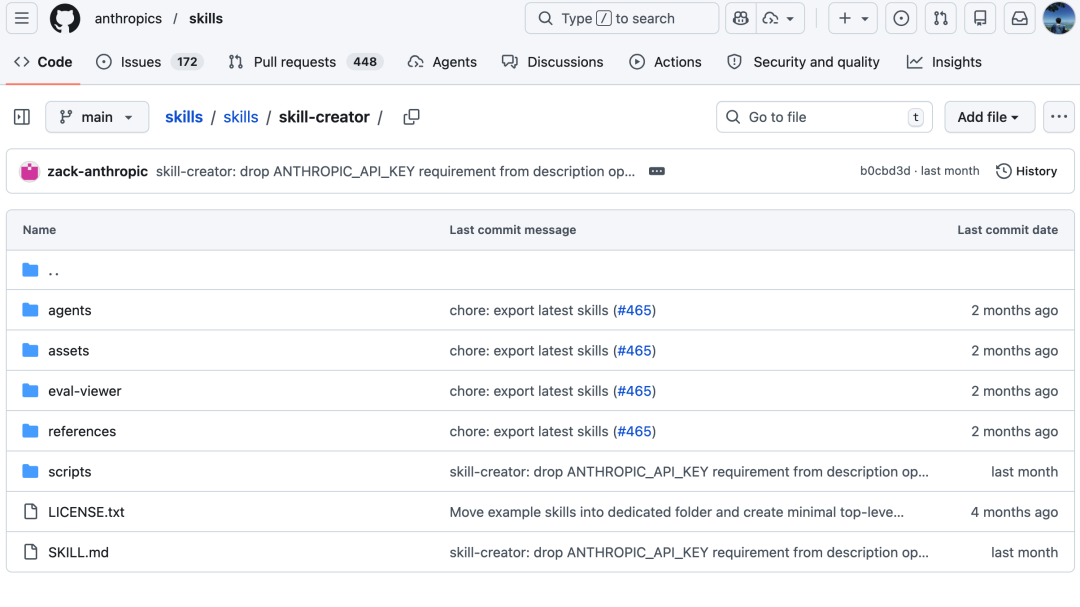Open the scripts folder name
The image size is (1080, 607).
pyautogui.click(x=70, y=472)
